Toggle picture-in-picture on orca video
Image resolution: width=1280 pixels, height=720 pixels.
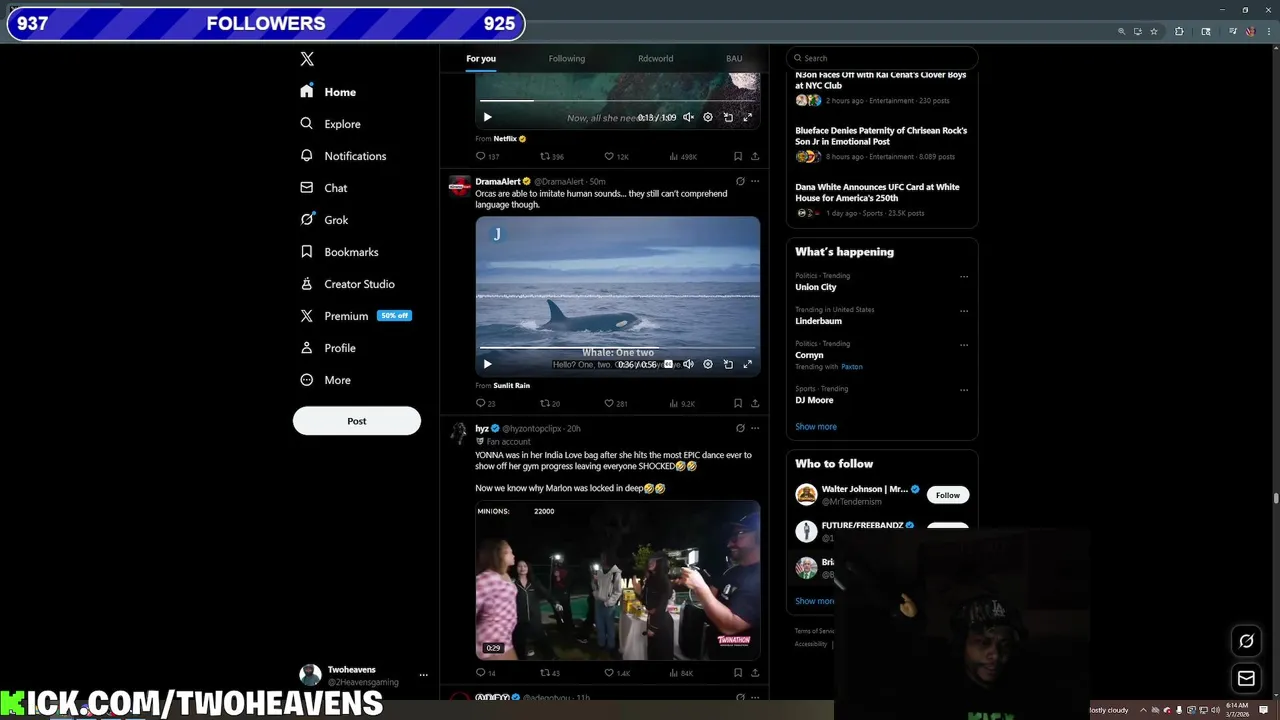click(728, 364)
